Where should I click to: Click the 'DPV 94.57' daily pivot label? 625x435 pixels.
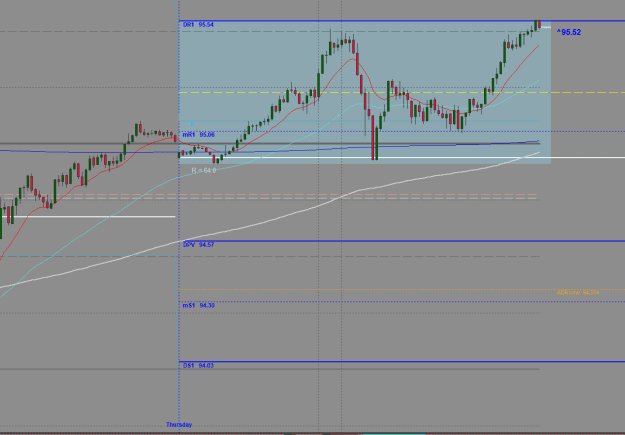(199, 245)
